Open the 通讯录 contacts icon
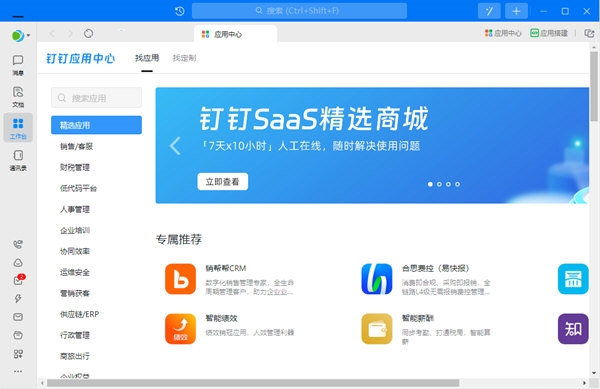This screenshot has height=389, width=600. (x=18, y=160)
